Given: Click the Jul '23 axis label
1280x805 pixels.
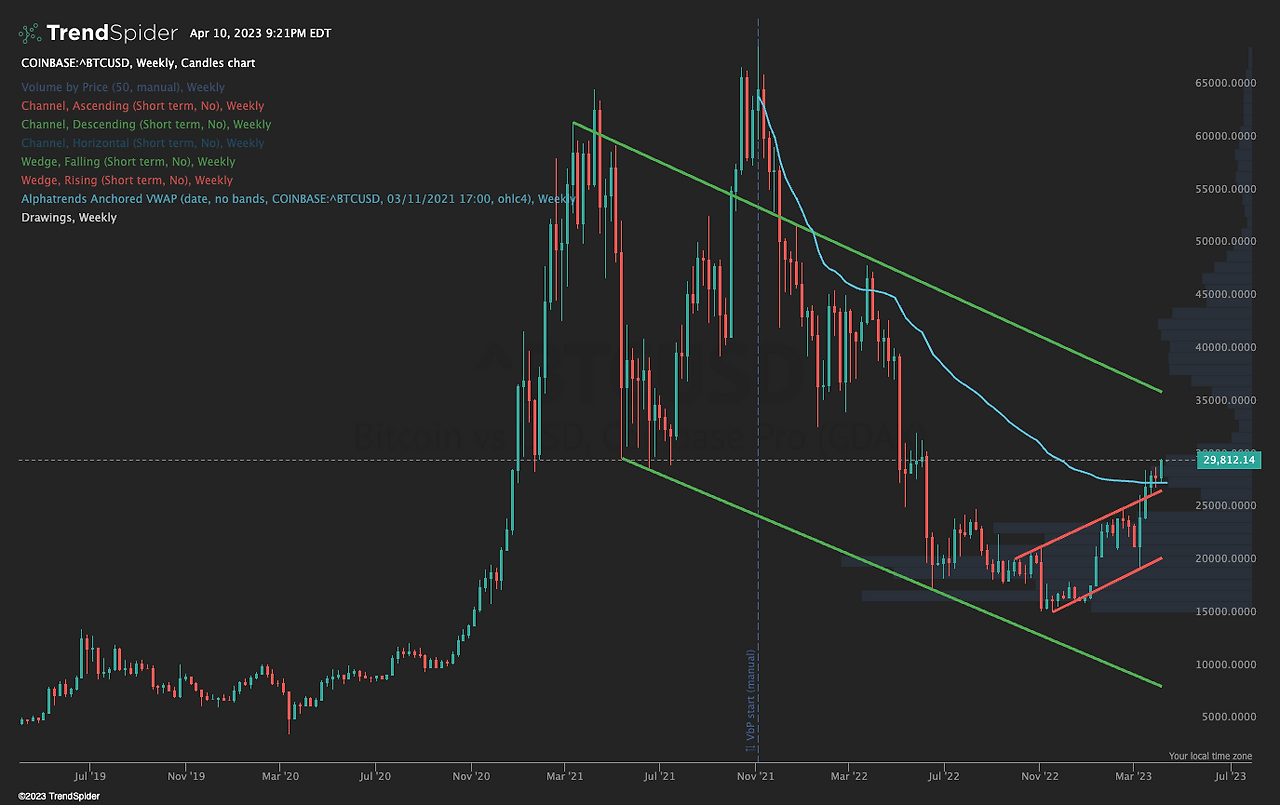Looking at the screenshot, I should pyautogui.click(x=1229, y=775).
